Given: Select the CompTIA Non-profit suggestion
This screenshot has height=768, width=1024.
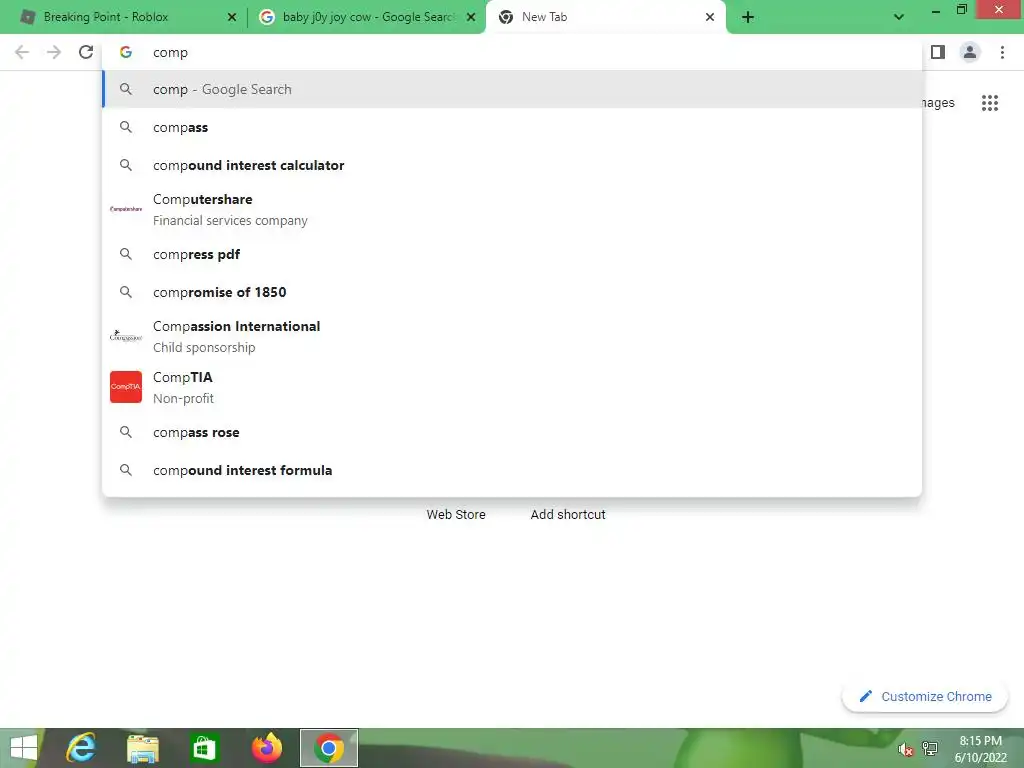Looking at the screenshot, I should (513, 387).
